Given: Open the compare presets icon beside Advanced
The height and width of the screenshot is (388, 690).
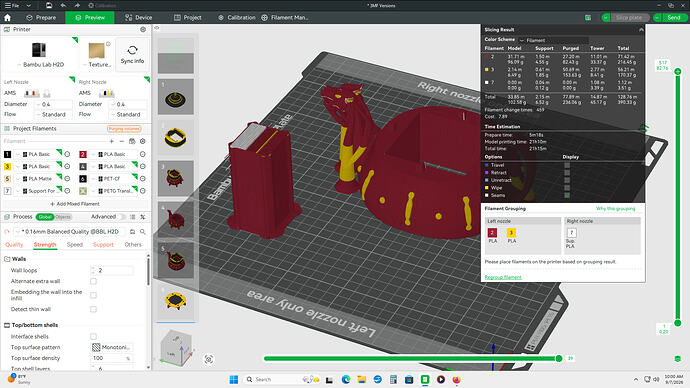Looking at the screenshot, I should pos(132,217).
